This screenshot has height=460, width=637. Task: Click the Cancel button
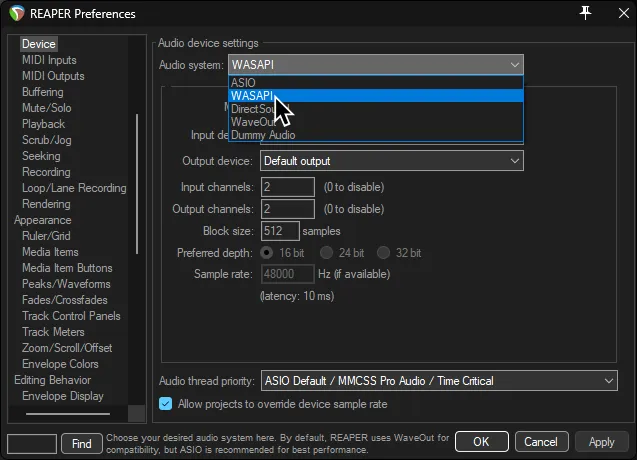click(x=541, y=442)
